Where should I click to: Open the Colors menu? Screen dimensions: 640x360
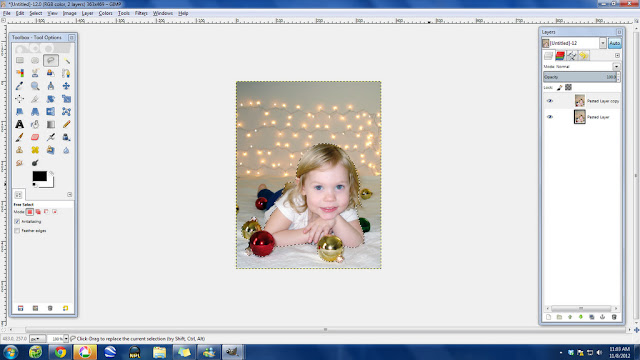pyautogui.click(x=105, y=13)
